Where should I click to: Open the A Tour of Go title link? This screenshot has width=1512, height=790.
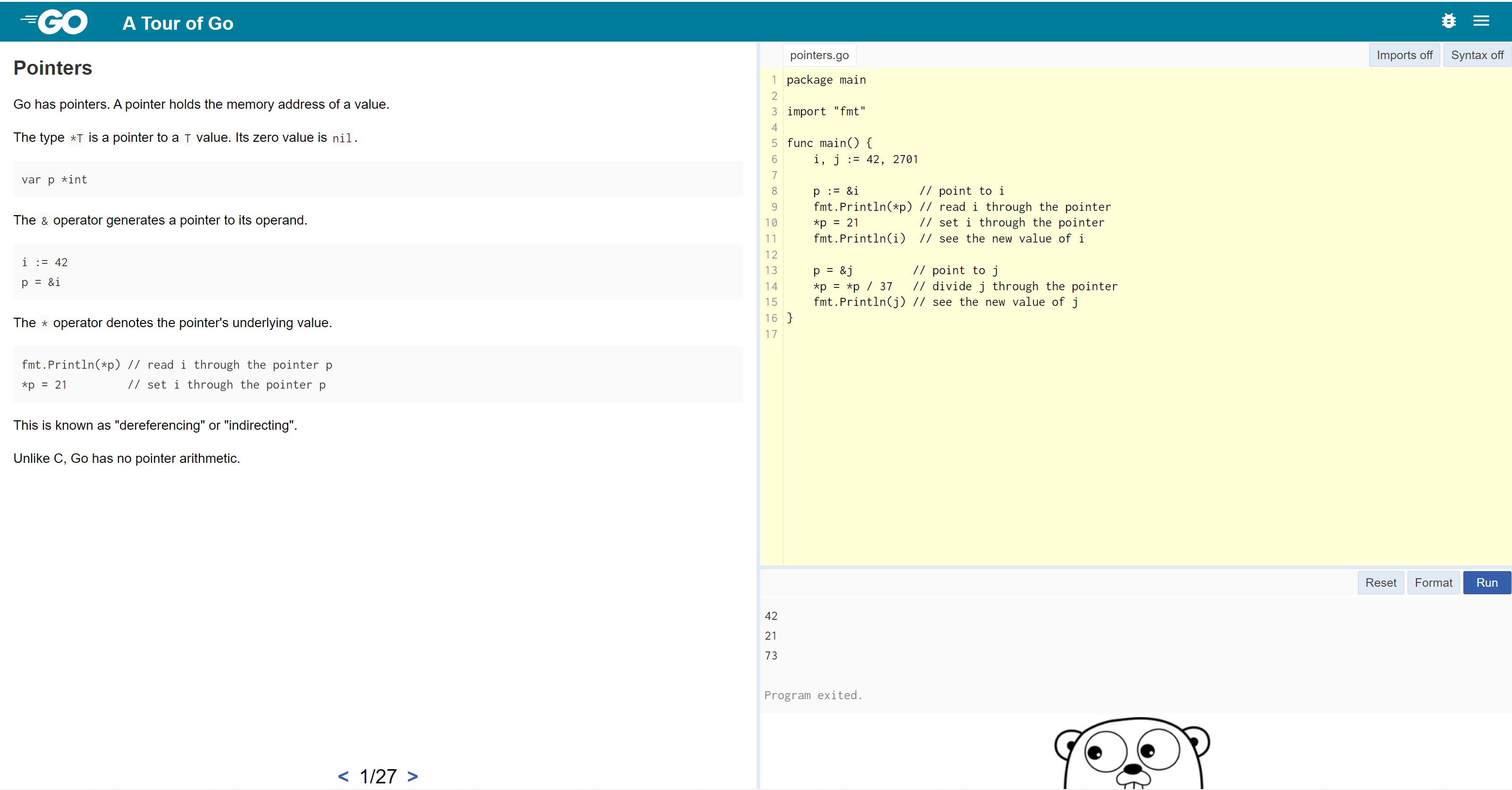[x=178, y=24]
